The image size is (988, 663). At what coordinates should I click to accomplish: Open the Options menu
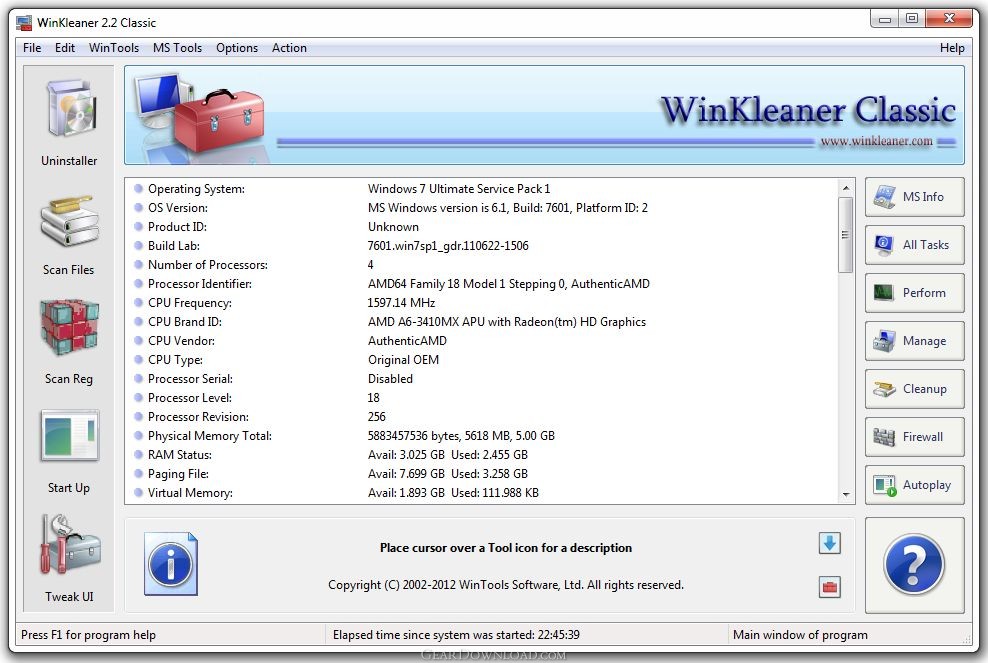[237, 48]
